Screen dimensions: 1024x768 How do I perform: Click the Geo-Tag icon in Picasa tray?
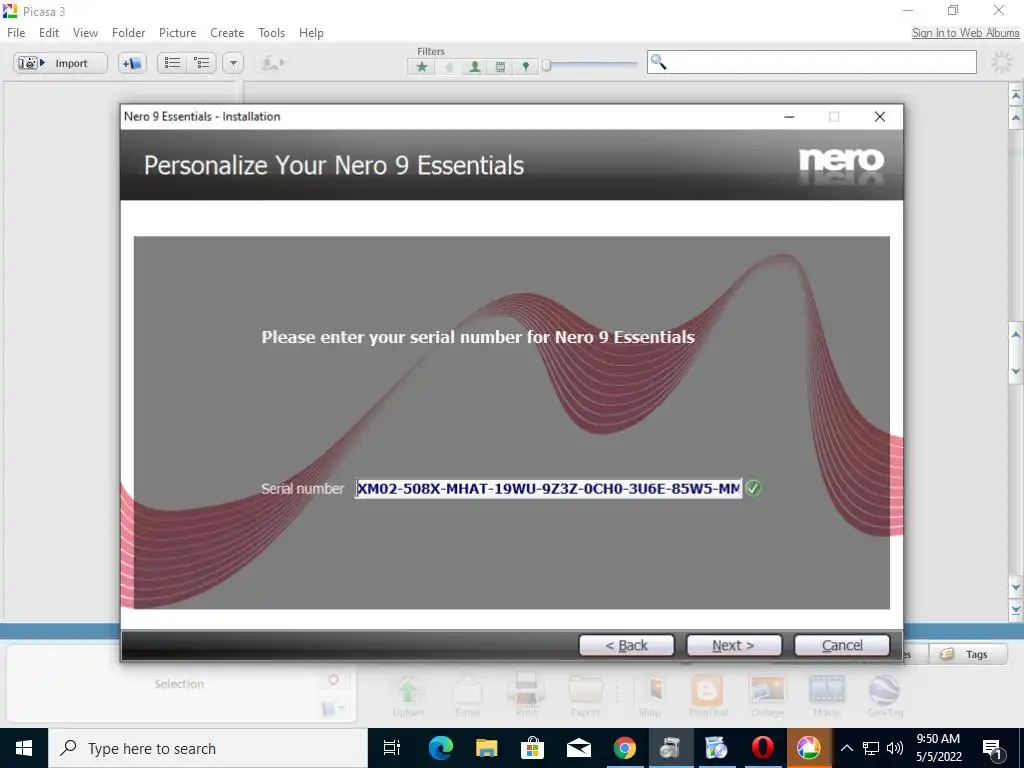pyautogui.click(x=885, y=696)
